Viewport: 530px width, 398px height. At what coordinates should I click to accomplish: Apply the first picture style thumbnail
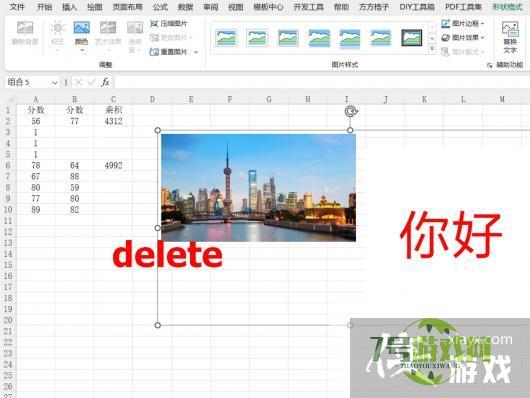(x=226, y=38)
